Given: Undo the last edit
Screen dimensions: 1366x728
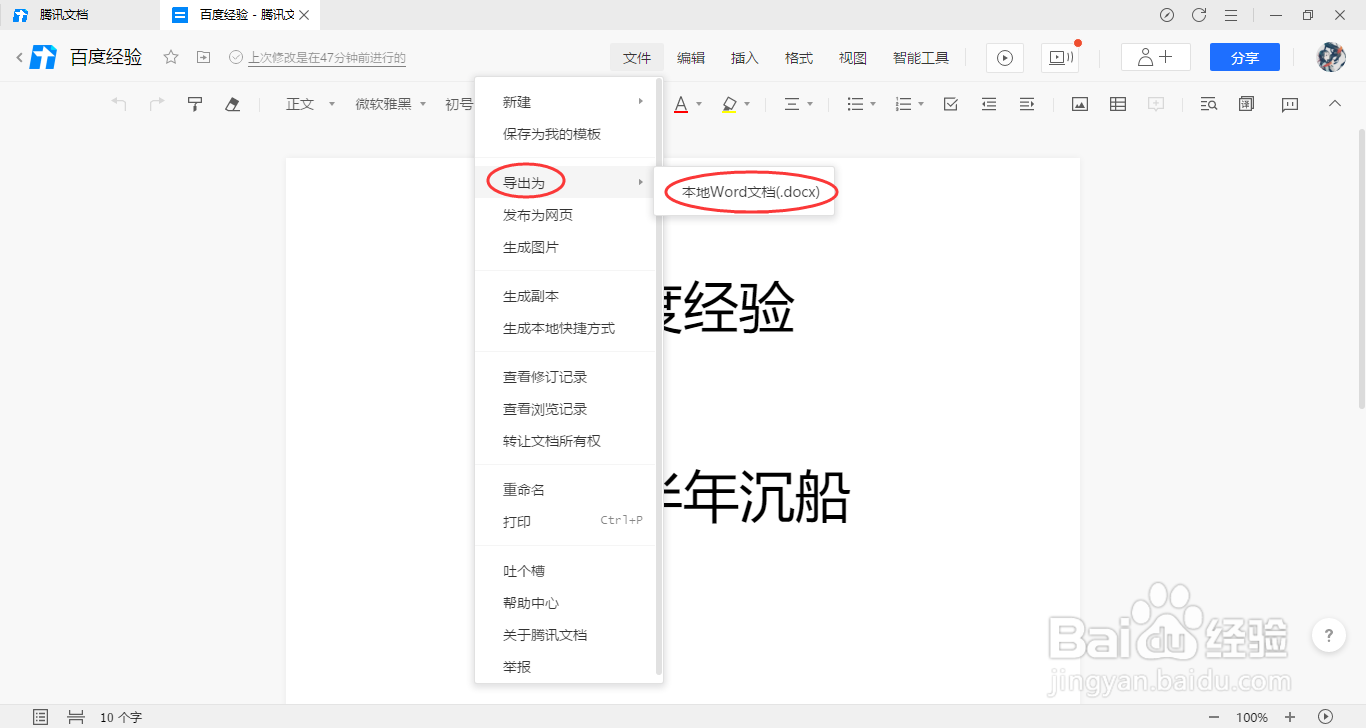Looking at the screenshot, I should [x=119, y=104].
